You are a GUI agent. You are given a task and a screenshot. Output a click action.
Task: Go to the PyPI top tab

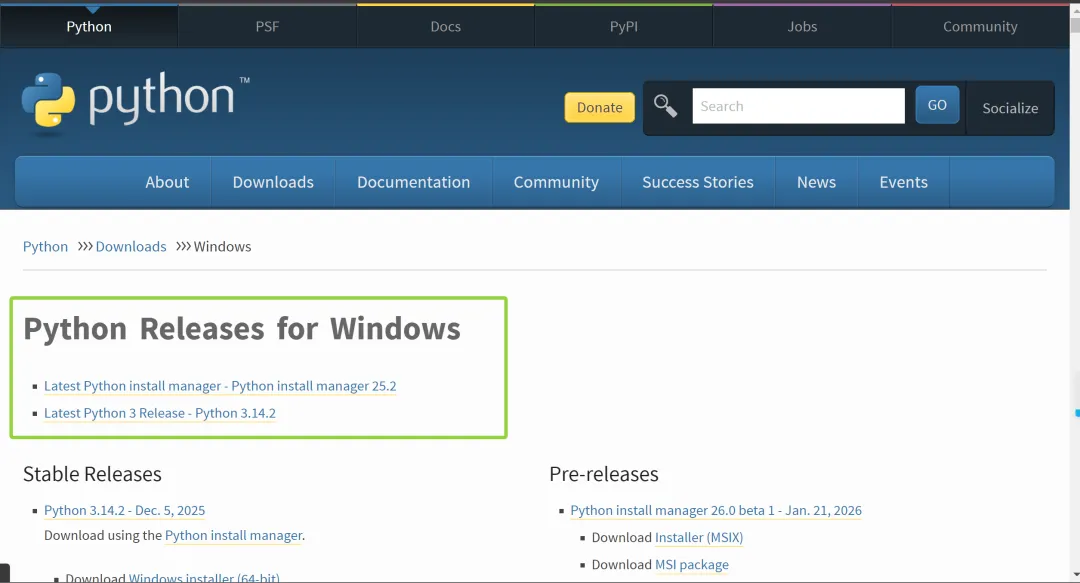[x=623, y=26]
